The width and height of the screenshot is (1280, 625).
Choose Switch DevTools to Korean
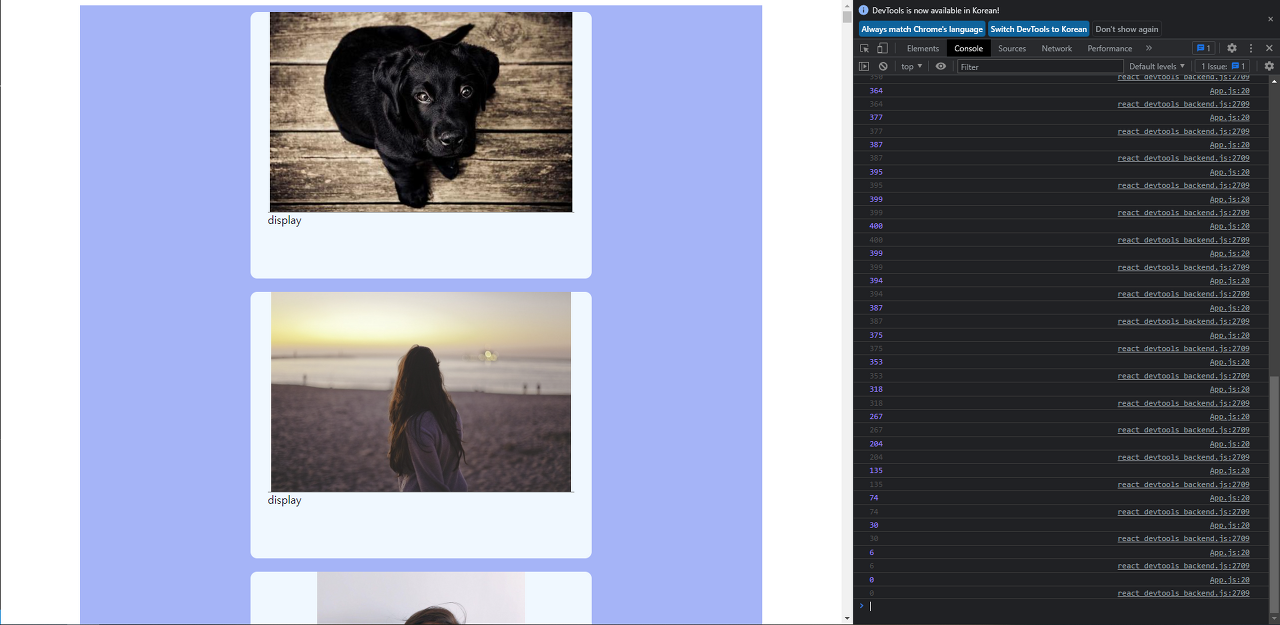[x=1038, y=29]
